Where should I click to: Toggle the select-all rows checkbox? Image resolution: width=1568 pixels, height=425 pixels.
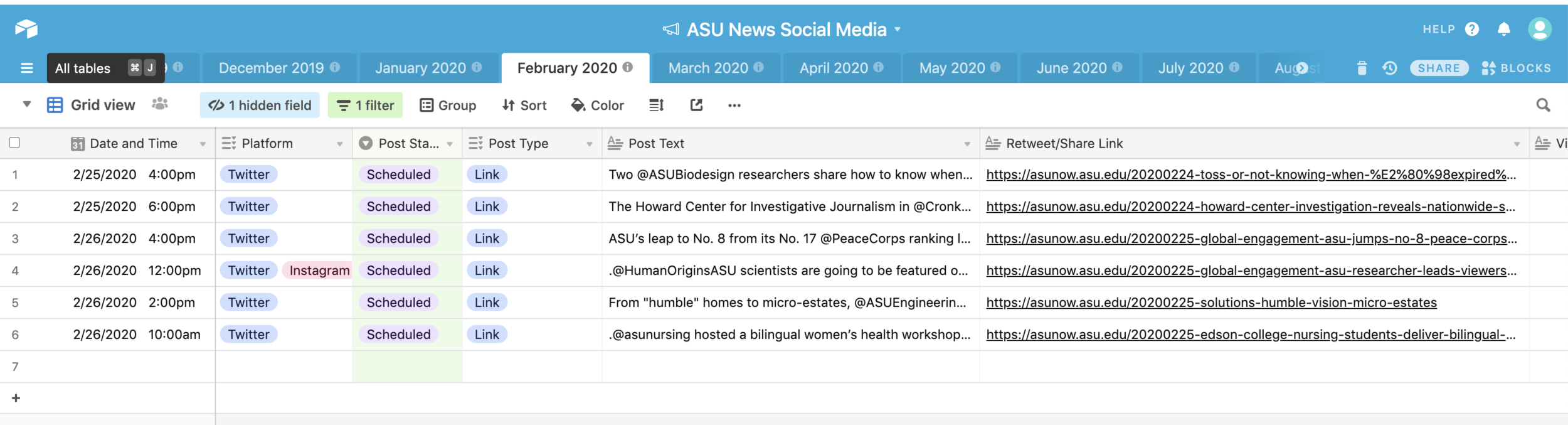point(14,143)
